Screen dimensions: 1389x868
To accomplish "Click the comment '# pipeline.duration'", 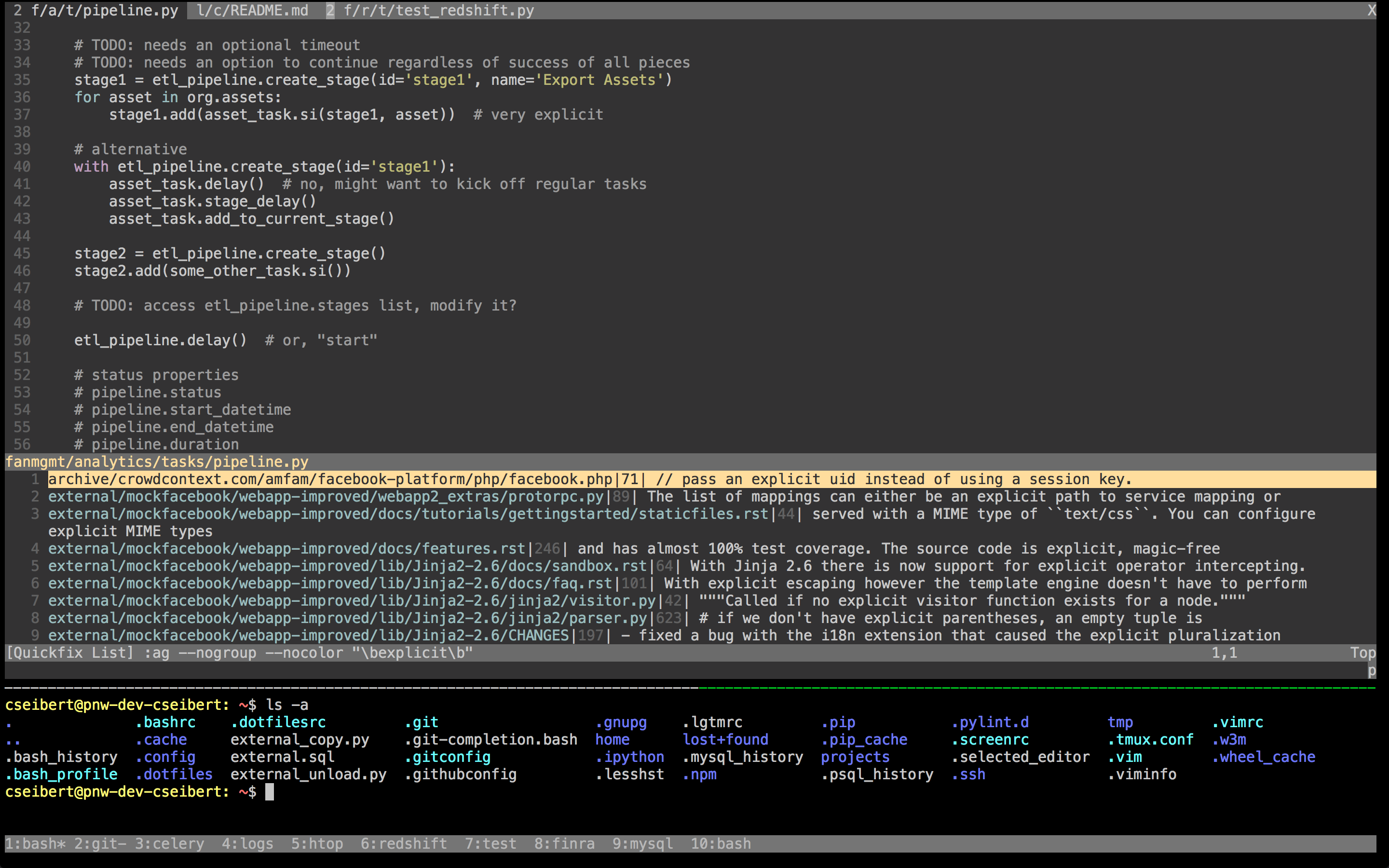I will [156, 444].
